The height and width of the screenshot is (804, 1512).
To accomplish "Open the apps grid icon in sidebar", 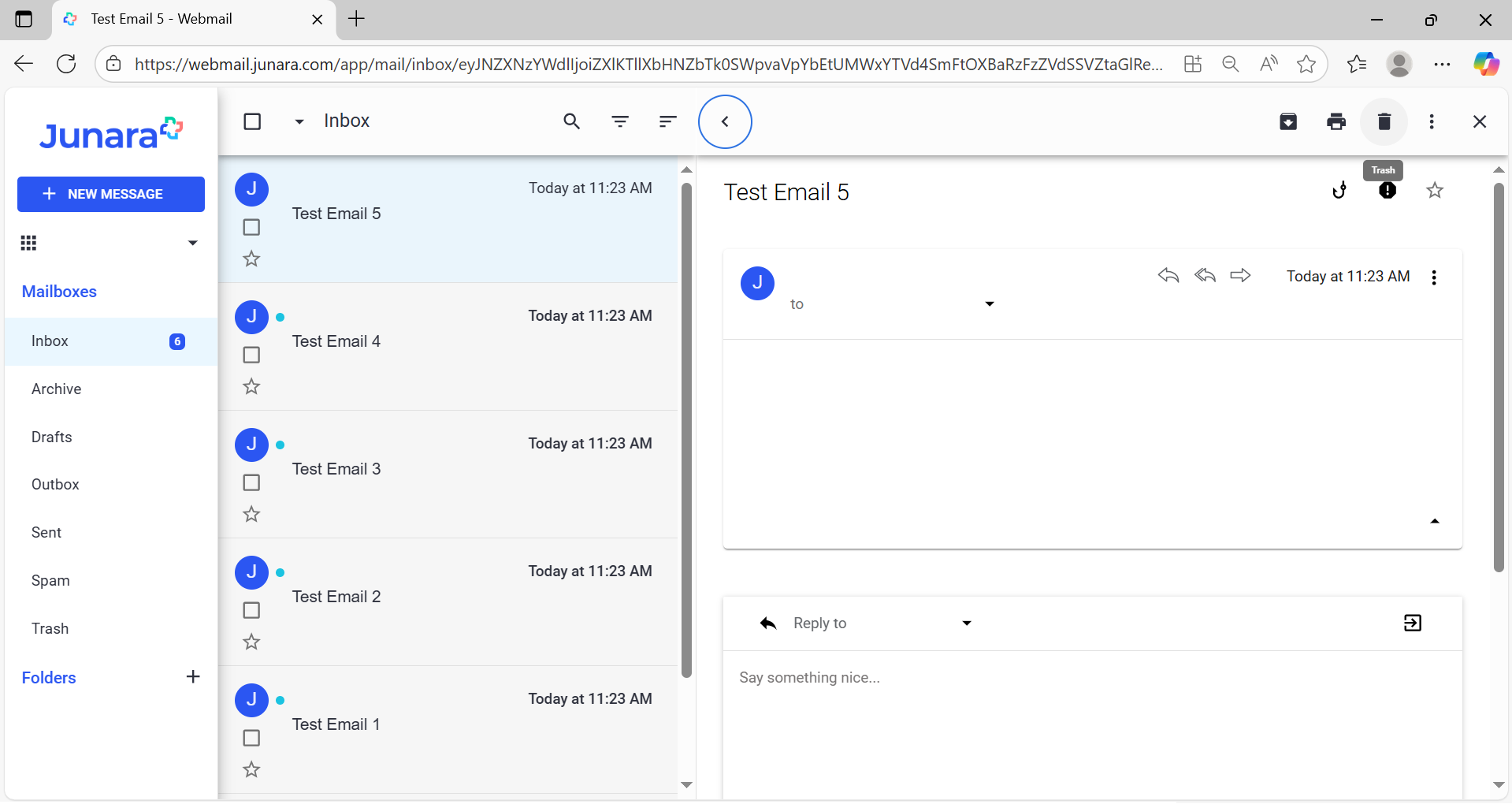I will 29,243.
